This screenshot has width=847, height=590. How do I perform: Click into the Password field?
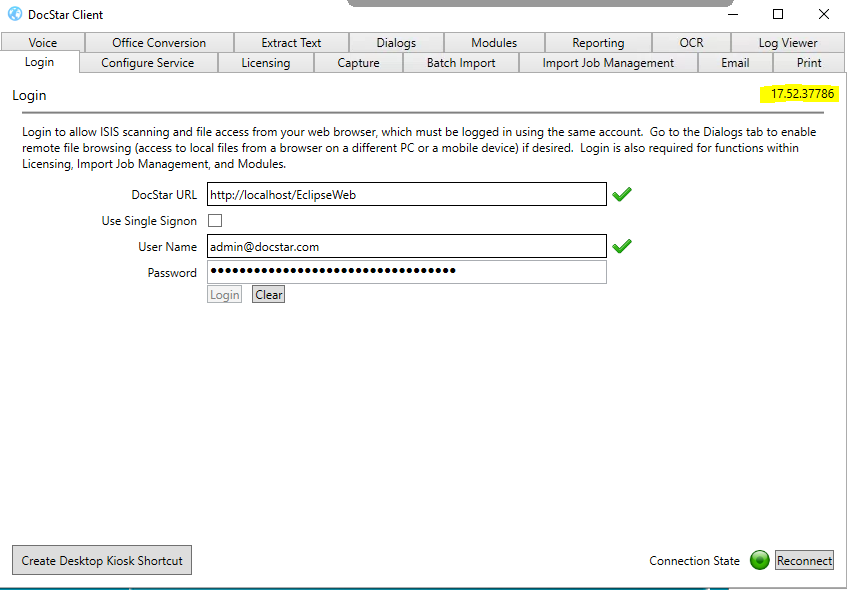coord(407,272)
